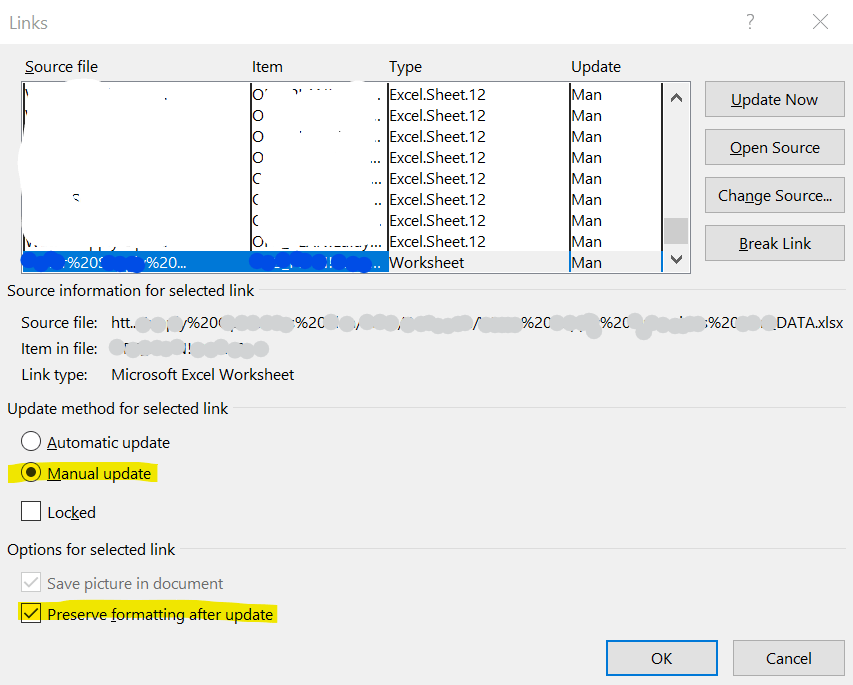Click the links list scrollbar thumb
853x685 pixels.
point(676,231)
